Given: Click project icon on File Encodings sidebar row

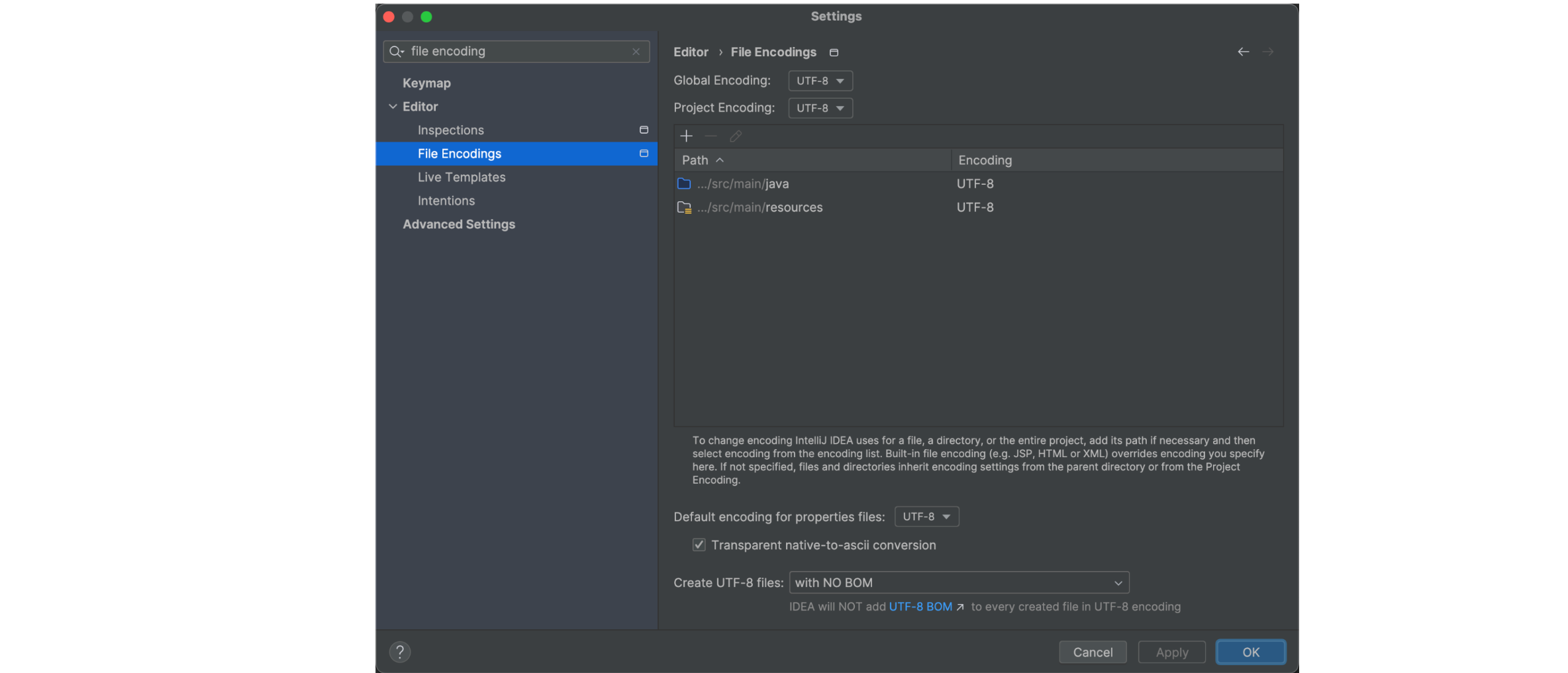Looking at the screenshot, I should [x=643, y=154].
